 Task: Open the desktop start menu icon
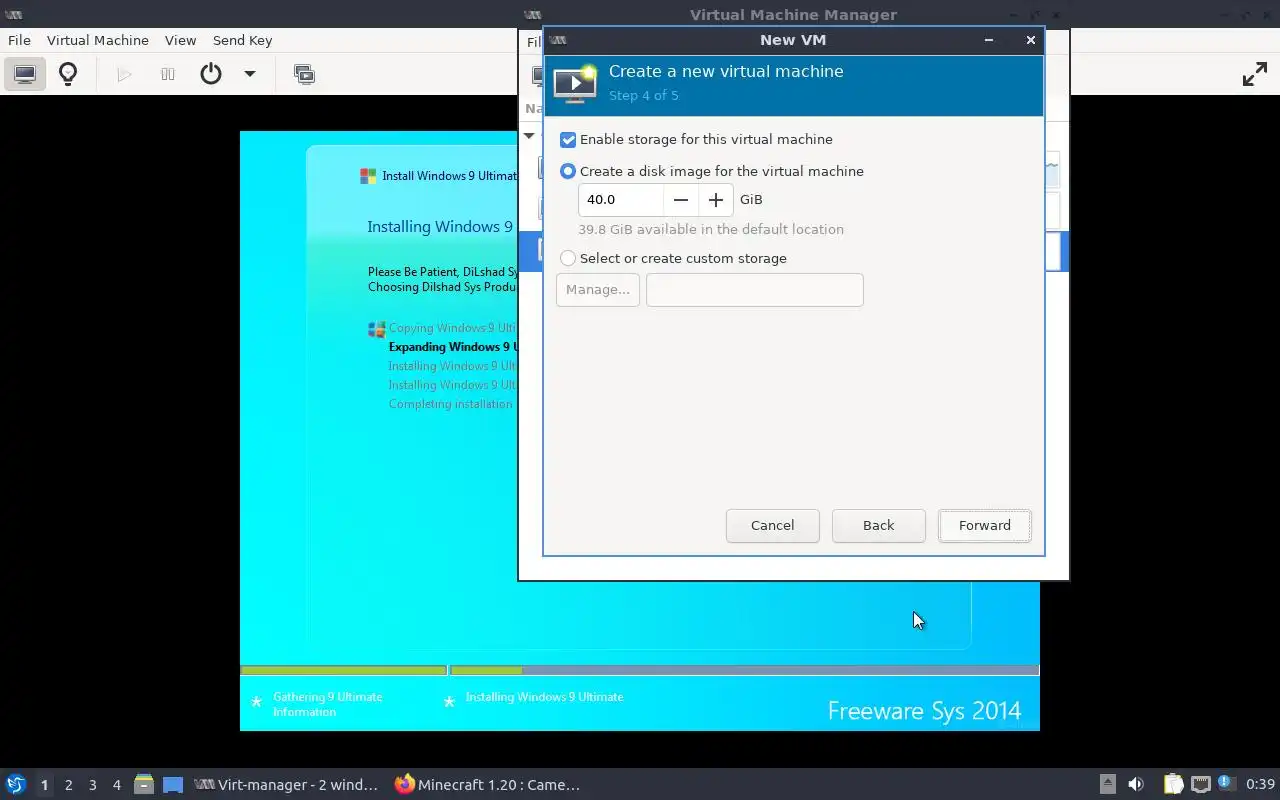[x=16, y=785]
